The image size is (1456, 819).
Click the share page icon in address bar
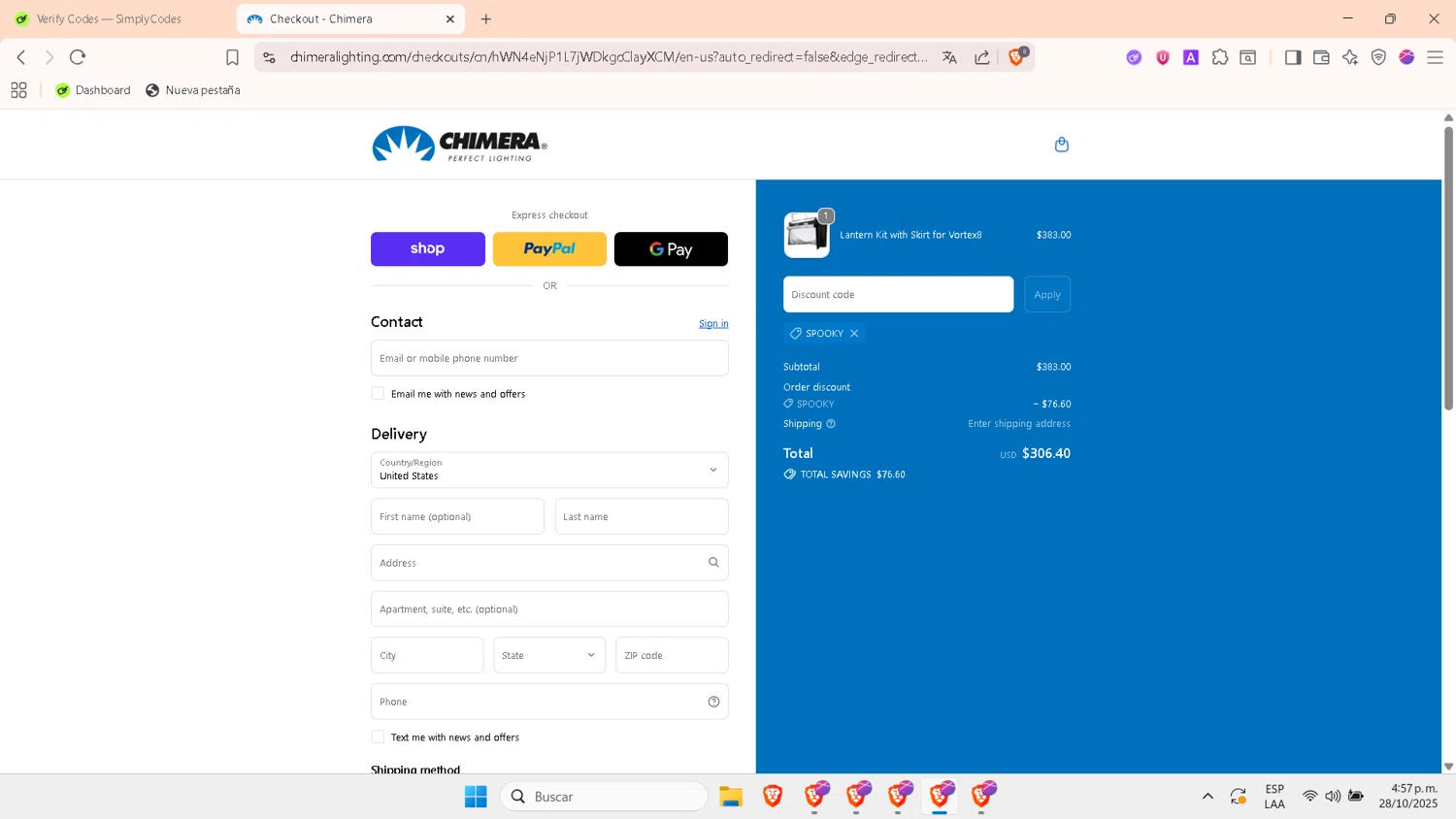pyautogui.click(x=982, y=57)
